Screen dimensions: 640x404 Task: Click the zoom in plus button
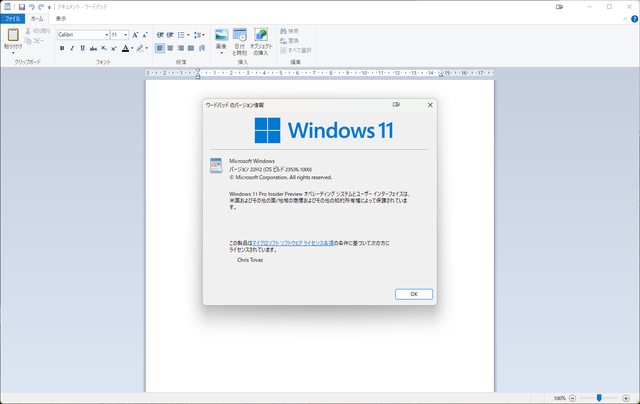pyautogui.click(x=627, y=397)
